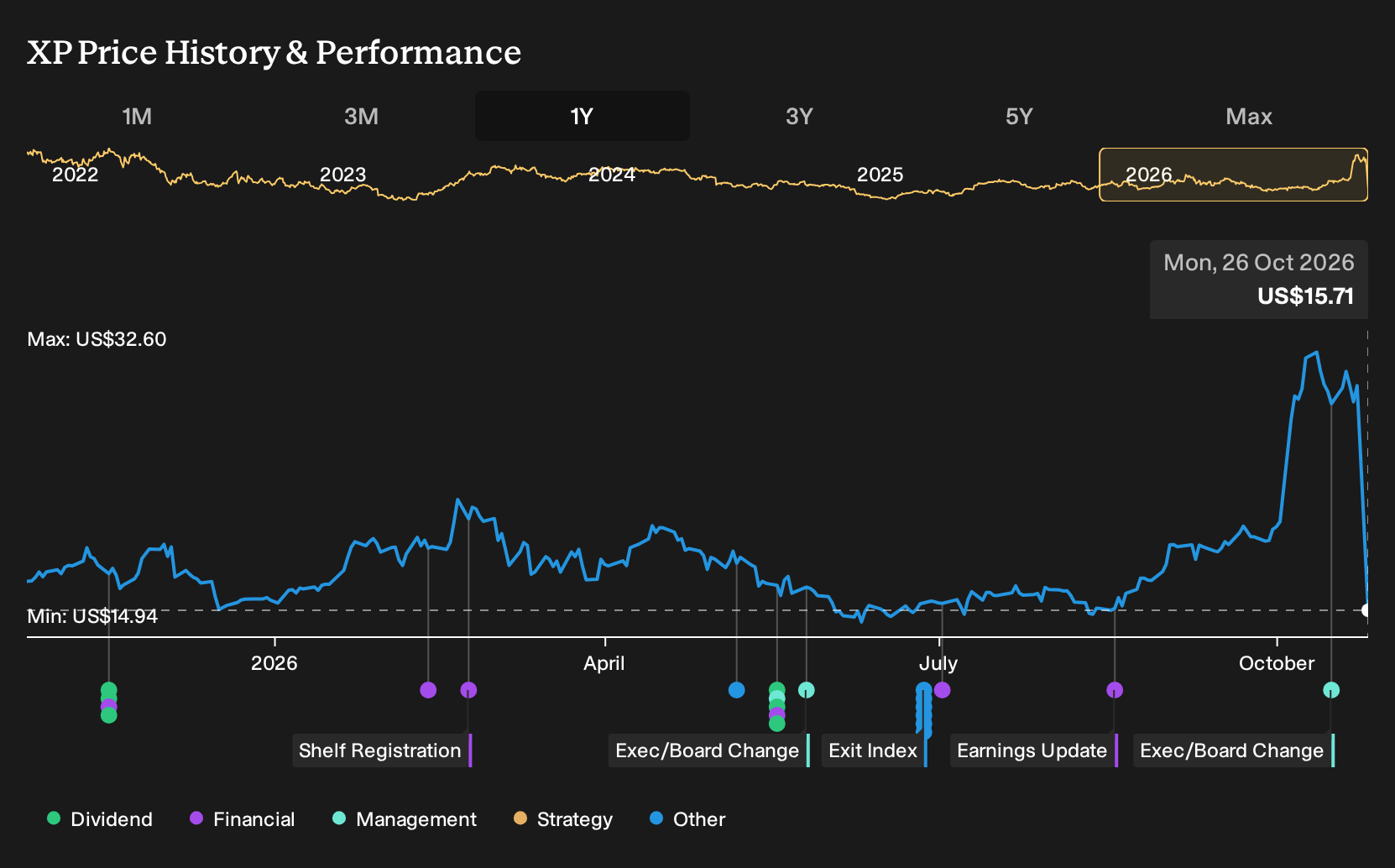Image resolution: width=1395 pixels, height=868 pixels.
Task: Toggle Financial events in legend
Action: coord(243,818)
